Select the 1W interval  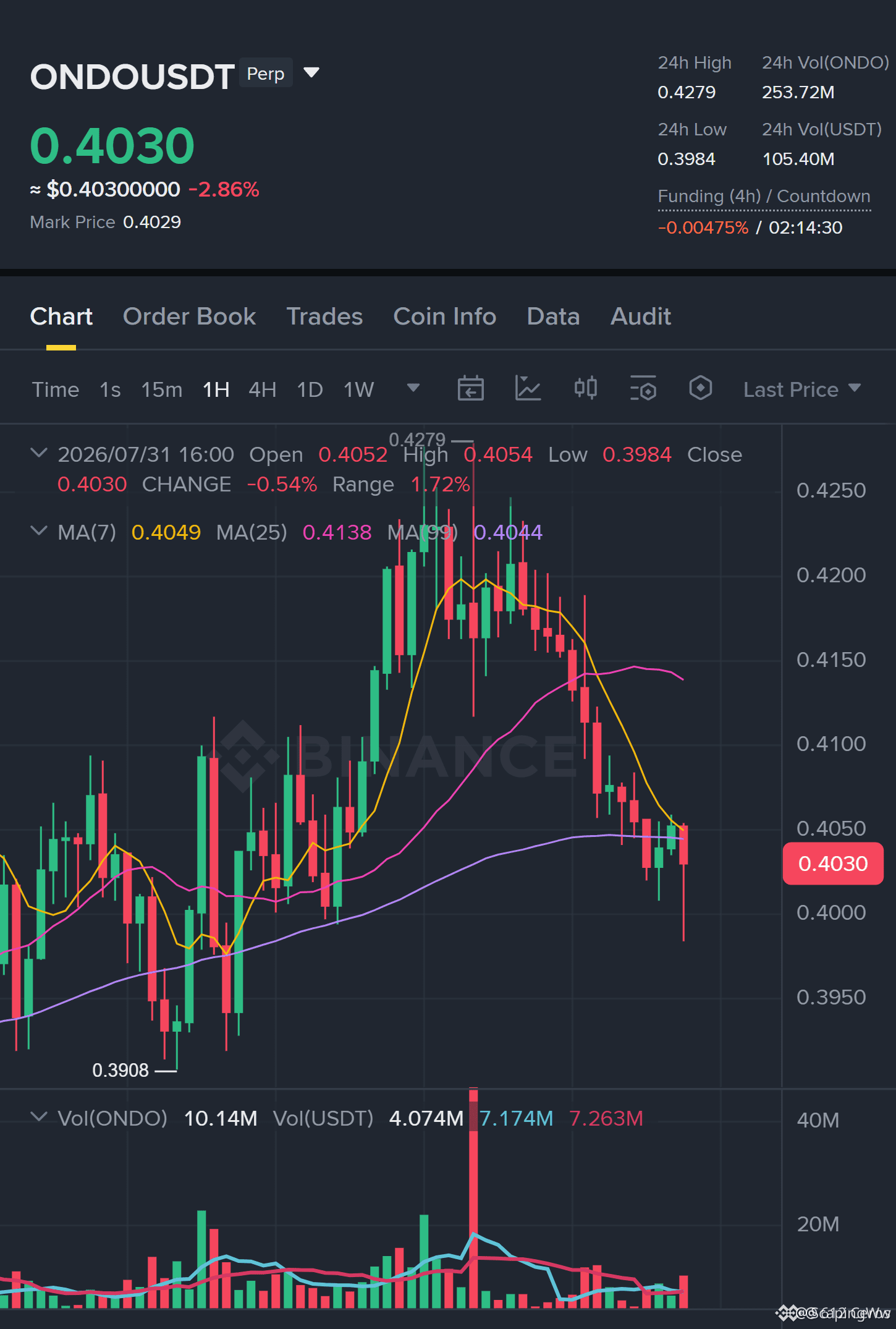tap(359, 389)
